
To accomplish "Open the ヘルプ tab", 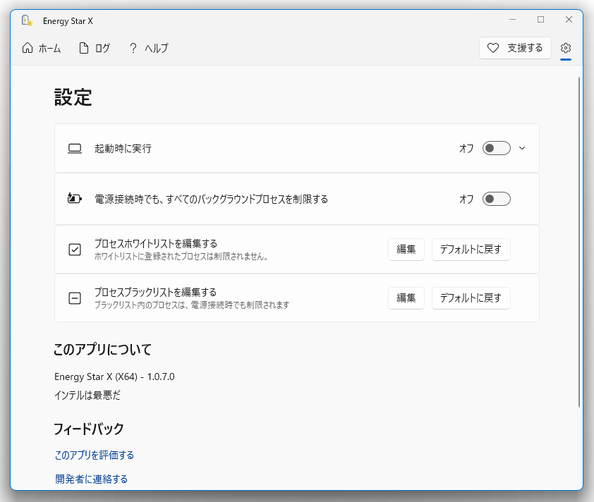I will point(149,48).
